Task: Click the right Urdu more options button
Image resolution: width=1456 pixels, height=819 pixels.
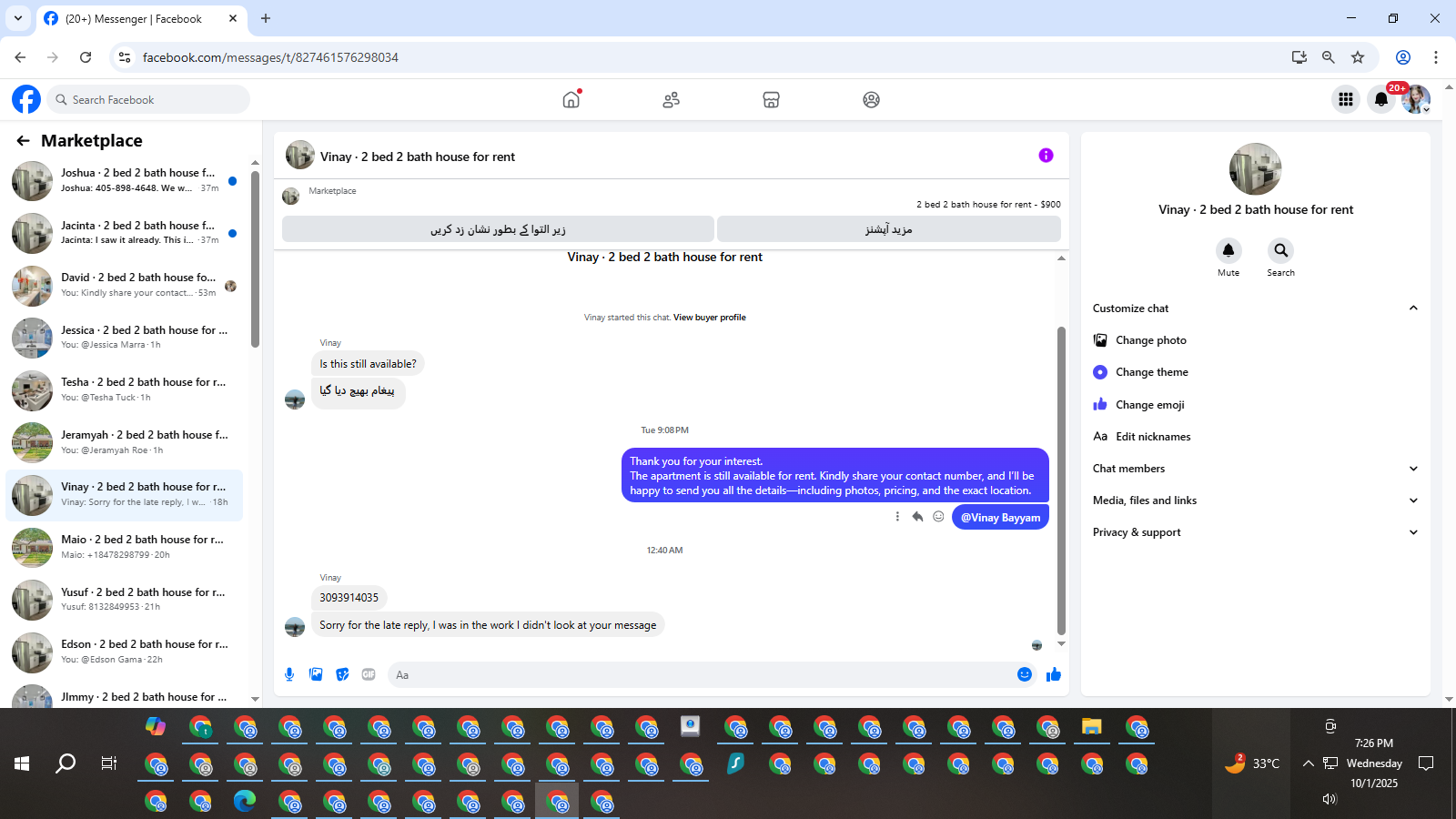Action: (889, 229)
